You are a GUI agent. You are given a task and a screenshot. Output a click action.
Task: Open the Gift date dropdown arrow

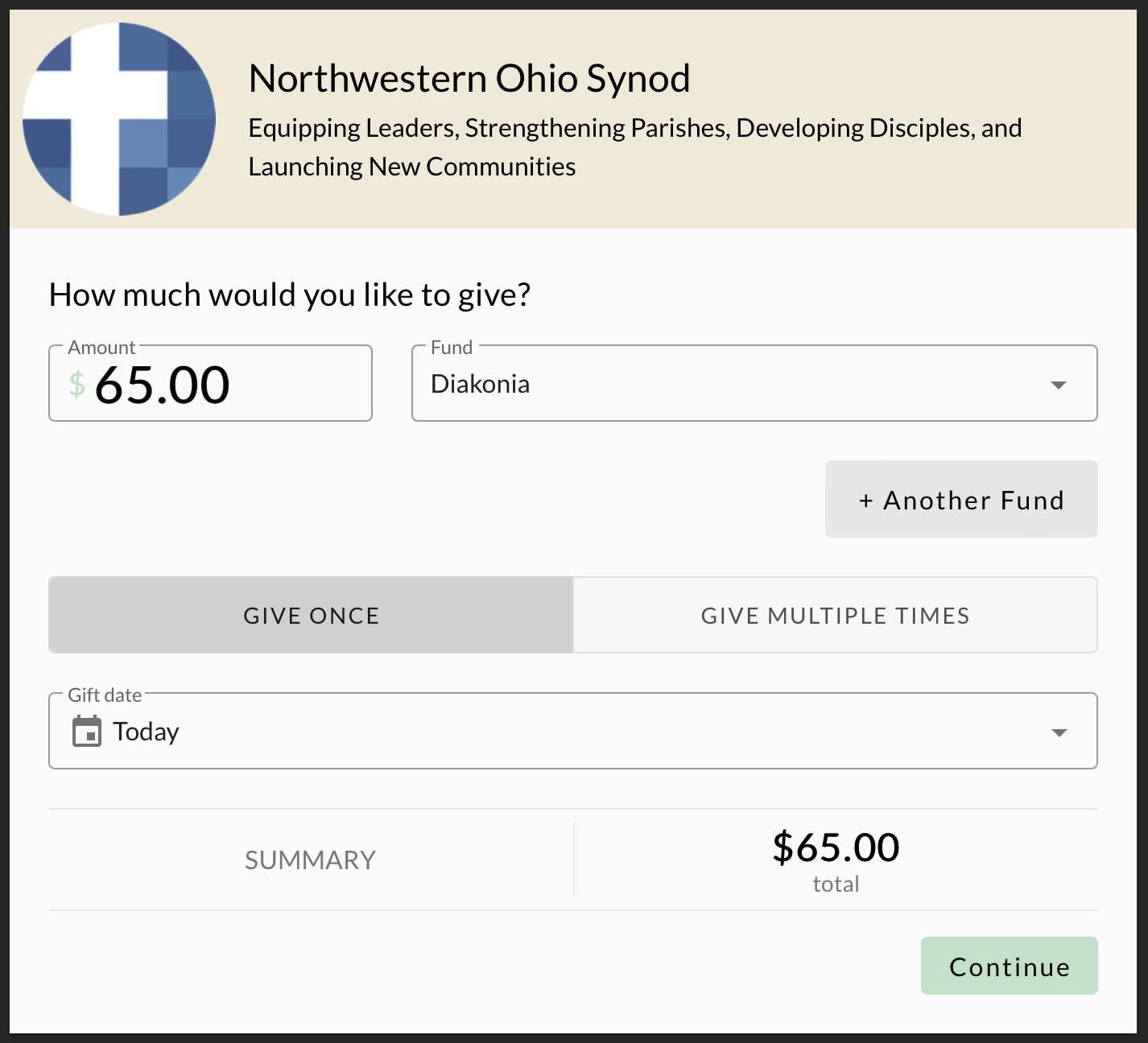[x=1059, y=732]
